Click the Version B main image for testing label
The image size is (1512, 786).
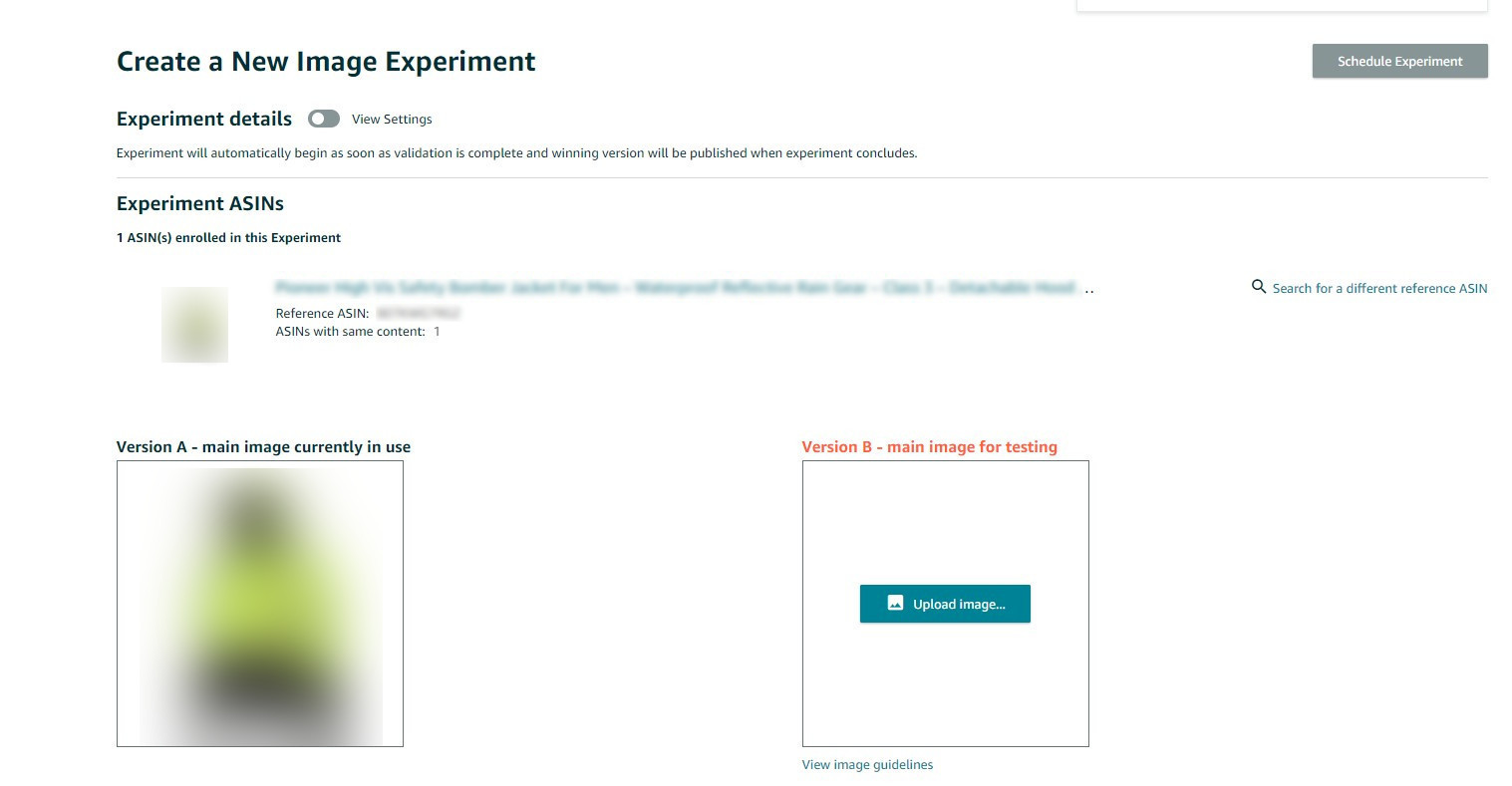pyautogui.click(x=929, y=447)
